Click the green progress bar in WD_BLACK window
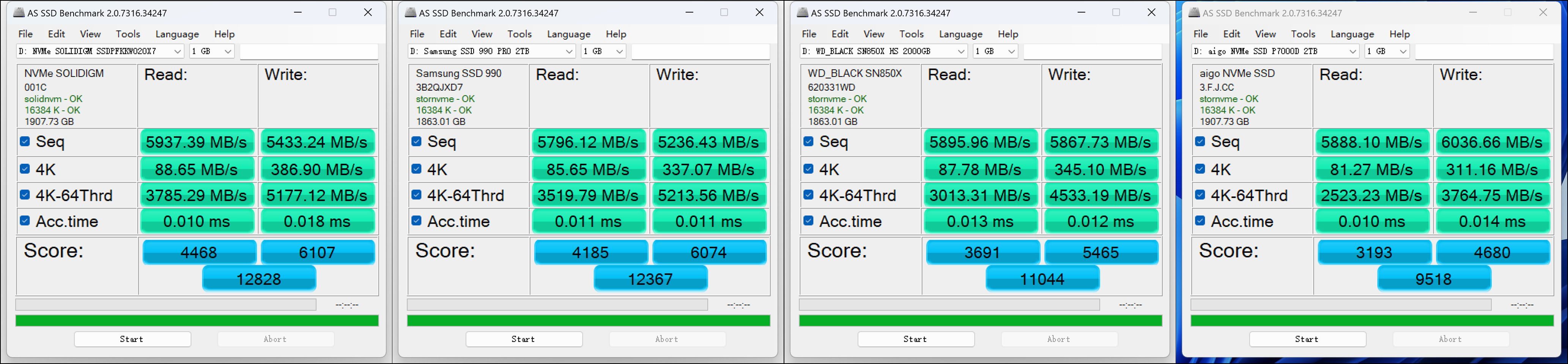Viewport: 1568px width, 364px height. click(981, 320)
